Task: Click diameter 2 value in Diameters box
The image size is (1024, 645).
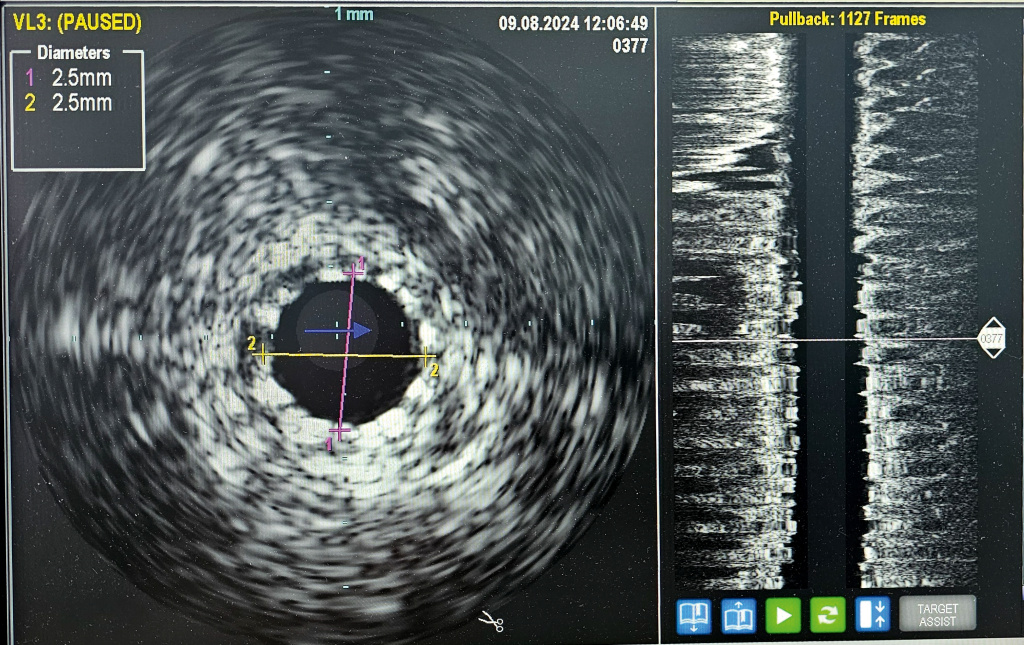Action: pos(81,102)
